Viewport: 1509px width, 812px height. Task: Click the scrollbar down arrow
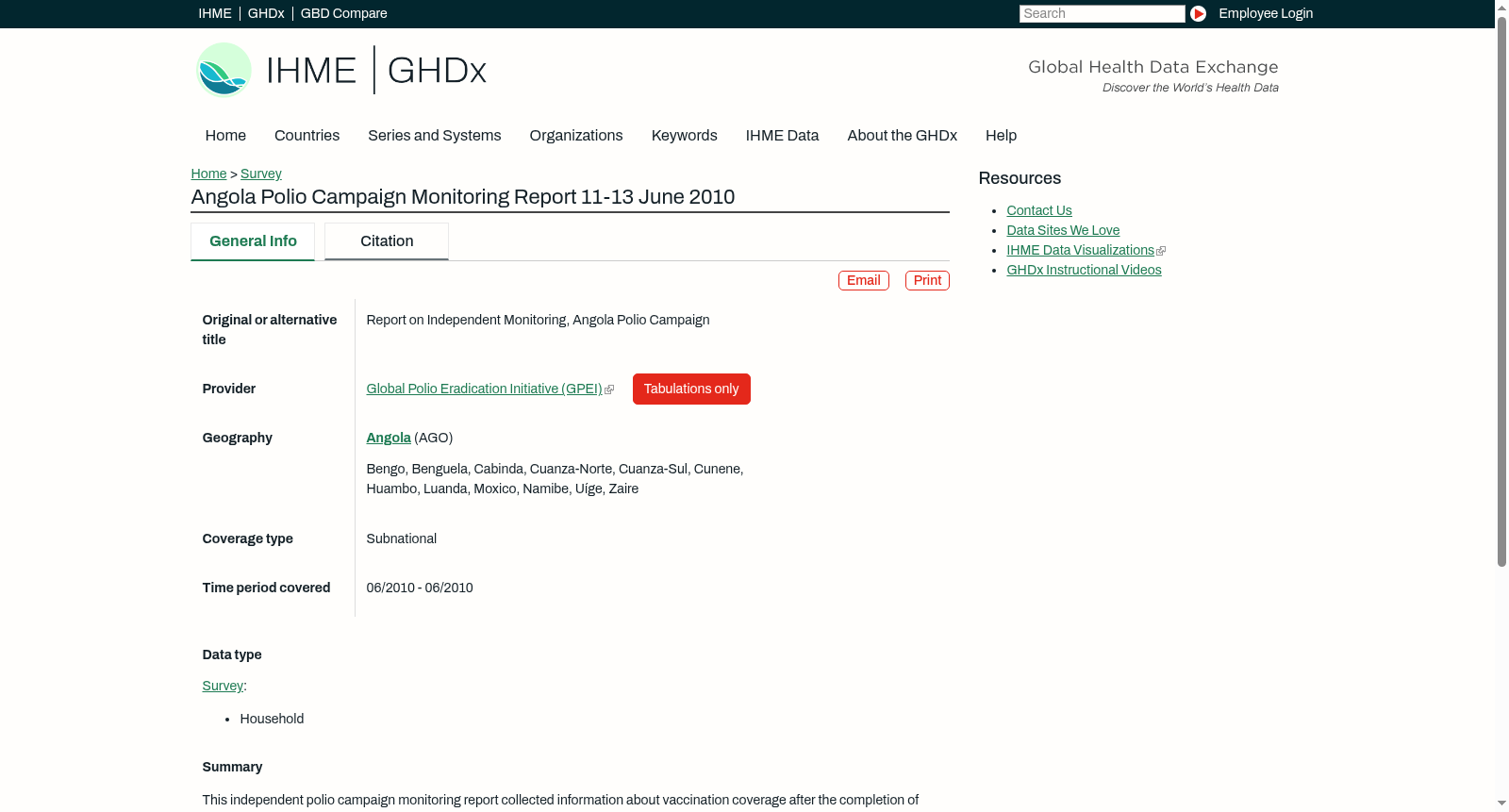1501,804
